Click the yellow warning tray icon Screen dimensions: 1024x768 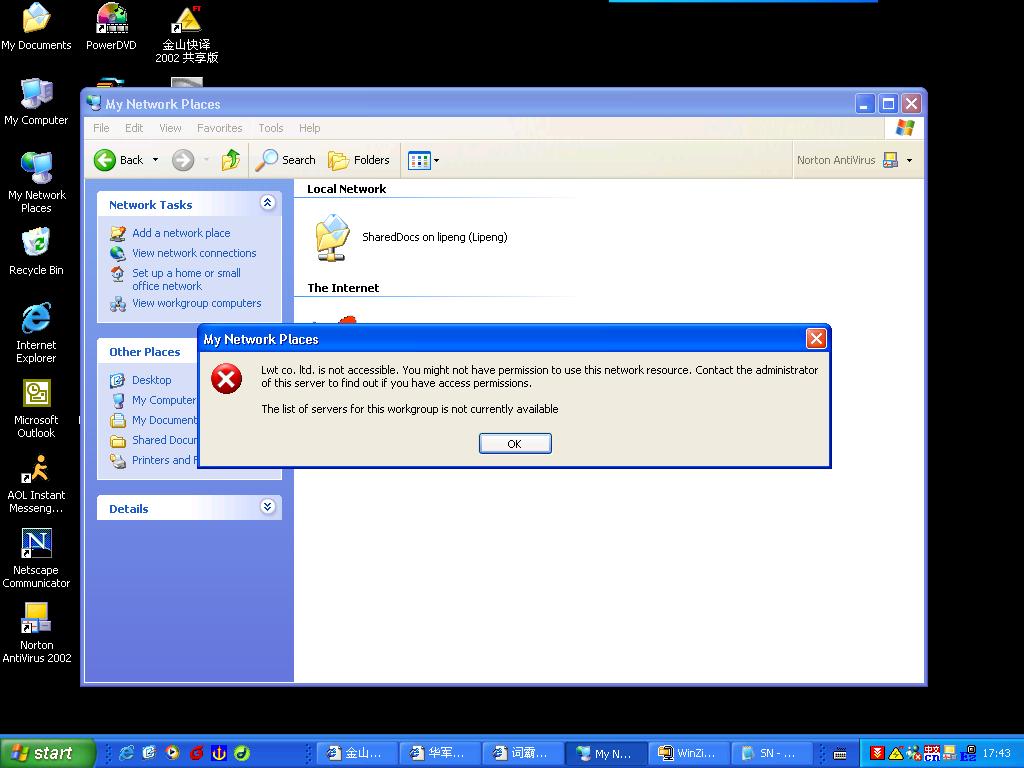(x=895, y=753)
